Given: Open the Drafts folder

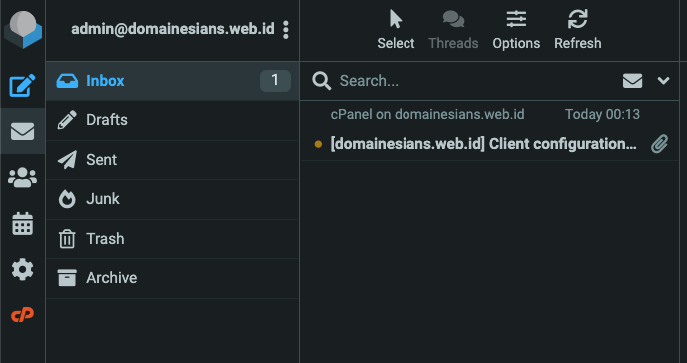Looking at the screenshot, I should [173, 120].
